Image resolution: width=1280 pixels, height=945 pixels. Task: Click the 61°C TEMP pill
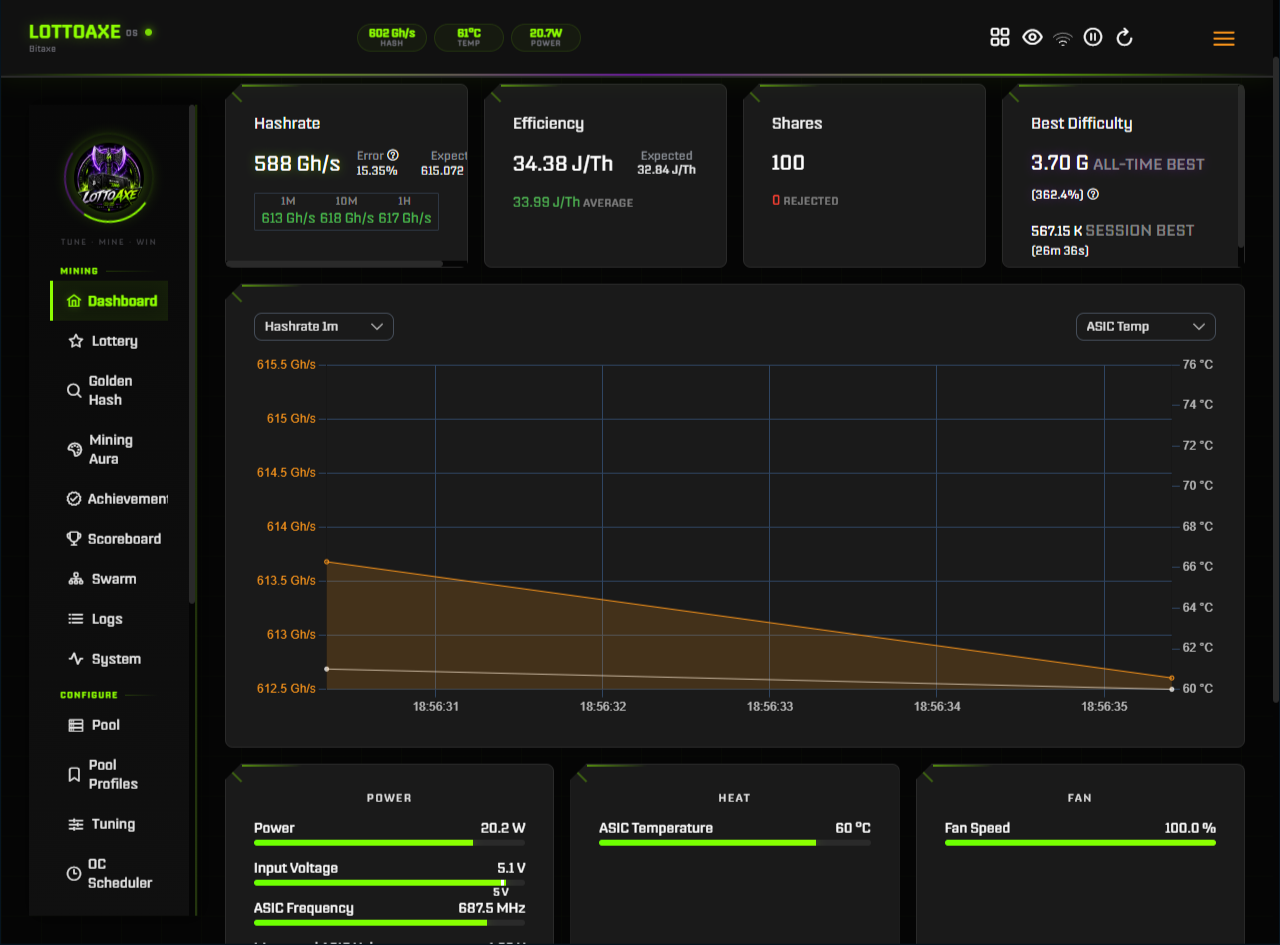(469, 38)
